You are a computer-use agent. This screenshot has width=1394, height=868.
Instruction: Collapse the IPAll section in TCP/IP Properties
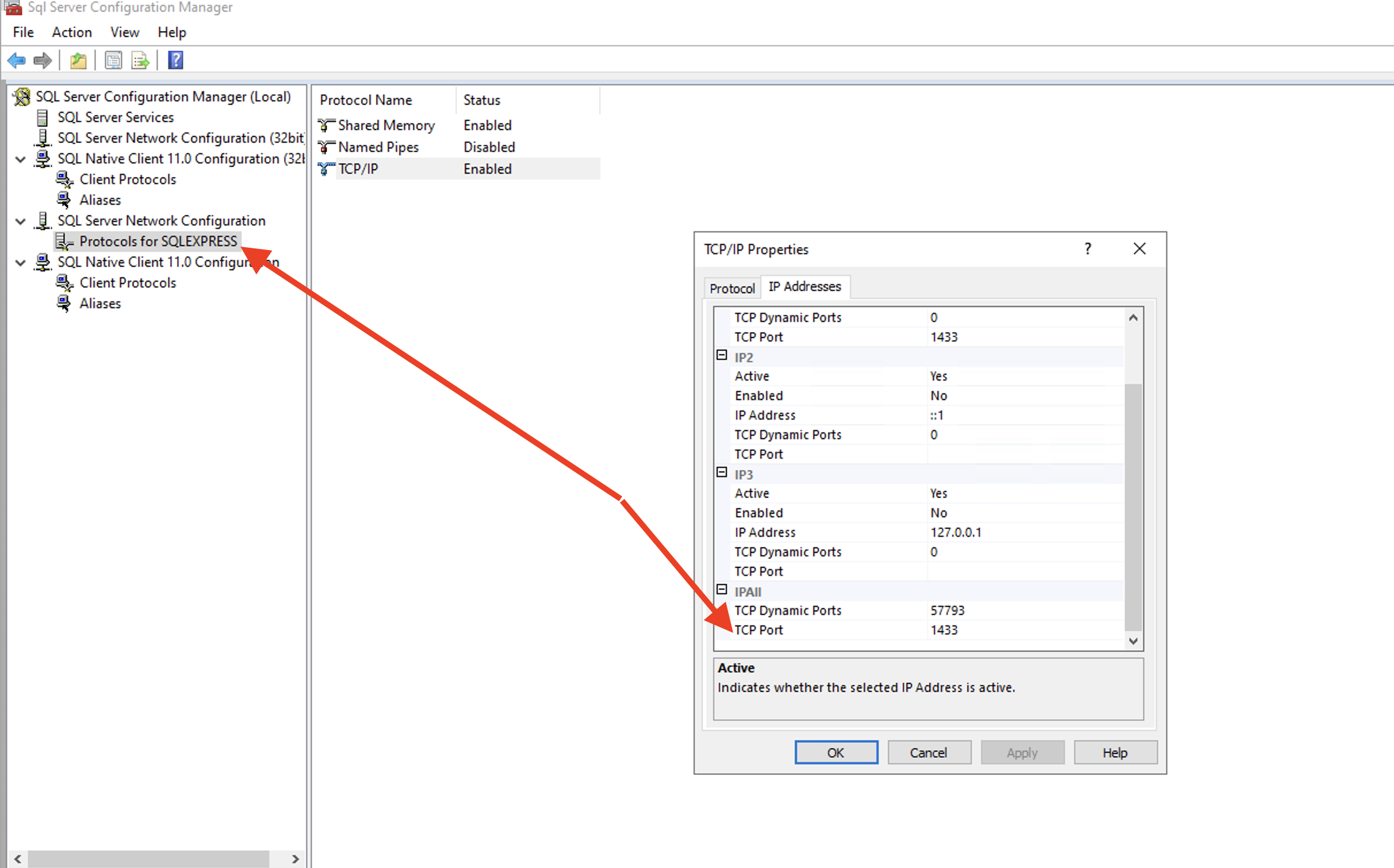pyautogui.click(x=722, y=590)
